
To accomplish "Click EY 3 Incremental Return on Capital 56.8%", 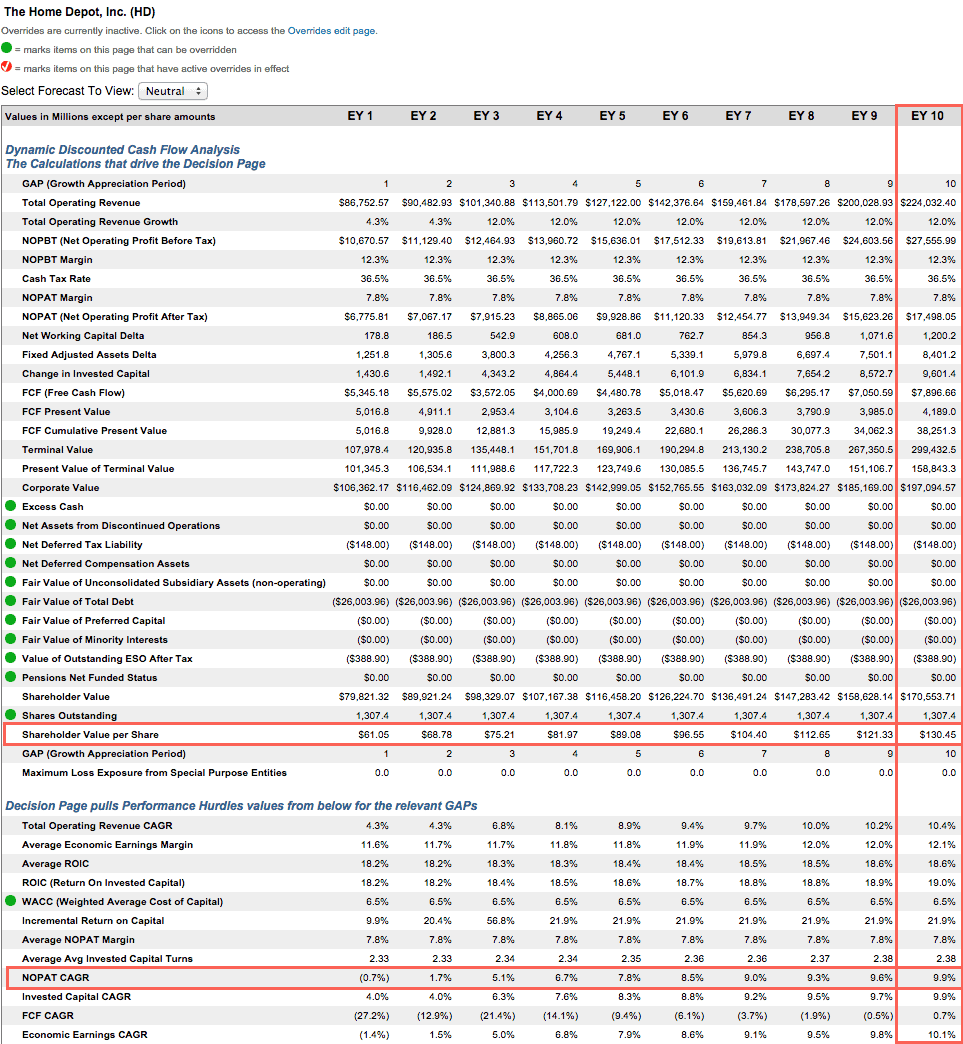I will tap(501, 920).
